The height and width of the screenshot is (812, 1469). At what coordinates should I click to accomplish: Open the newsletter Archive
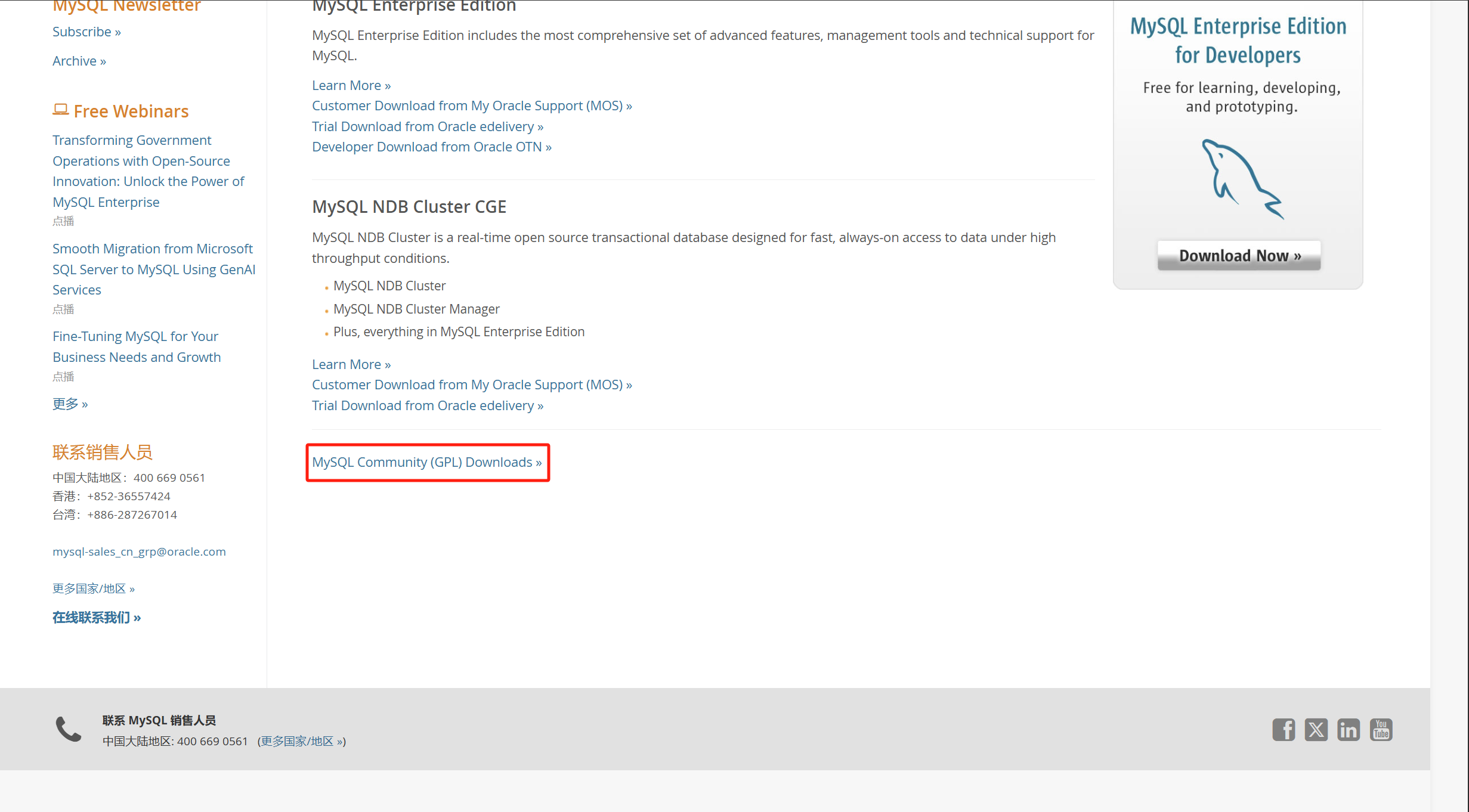[x=78, y=60]
